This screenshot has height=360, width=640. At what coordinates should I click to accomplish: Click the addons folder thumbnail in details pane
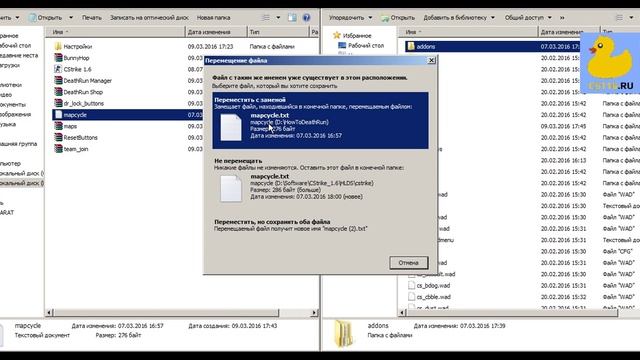pos(343,333)
